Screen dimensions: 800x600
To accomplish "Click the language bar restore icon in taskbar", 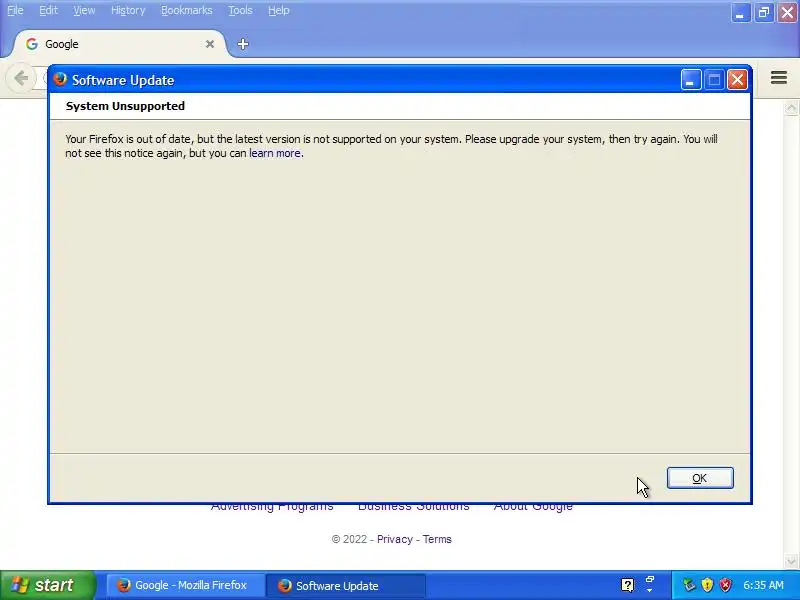I will [x=650, y=580].
